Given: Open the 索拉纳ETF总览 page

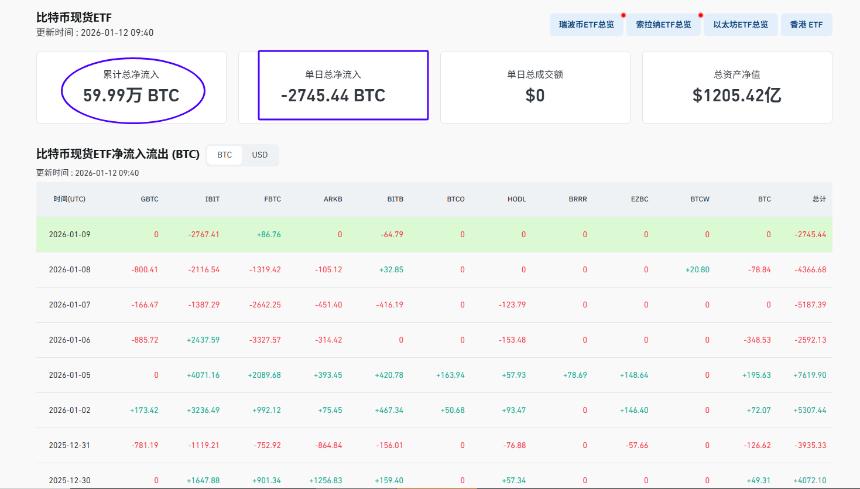Looking at the screenshot, I should tap(663, 25).
